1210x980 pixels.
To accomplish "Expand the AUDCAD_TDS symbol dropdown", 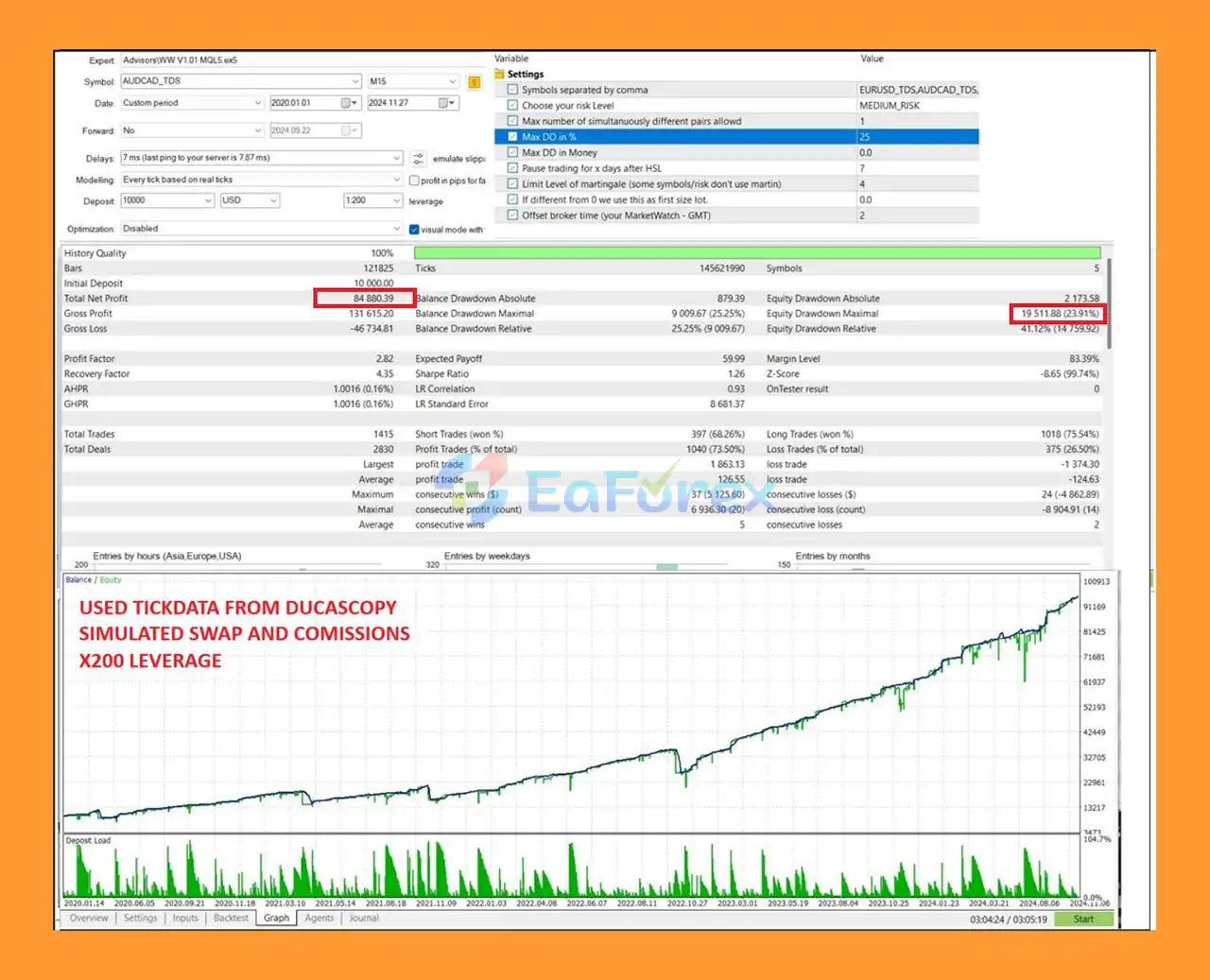I will 354,81.
